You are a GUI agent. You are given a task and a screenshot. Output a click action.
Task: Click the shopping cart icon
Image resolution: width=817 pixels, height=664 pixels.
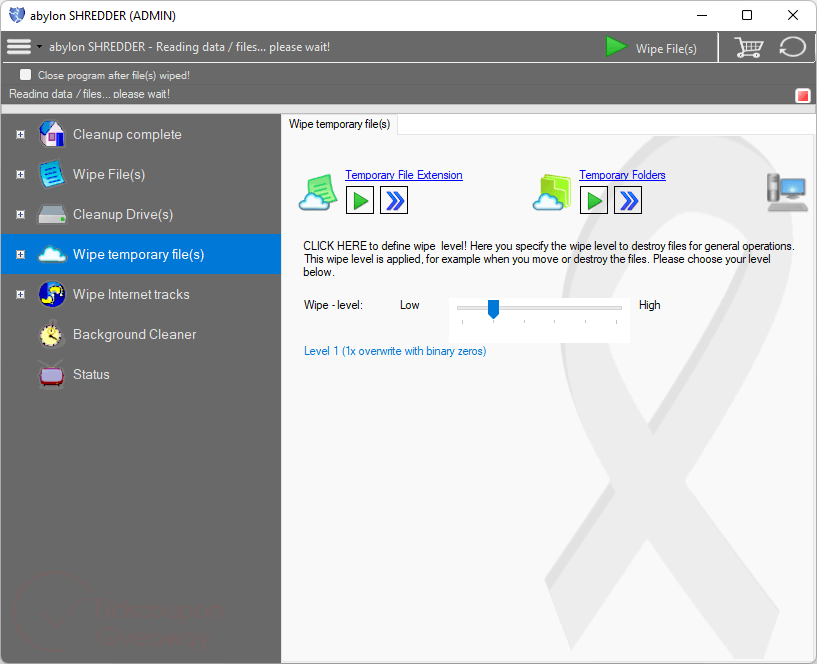coord(748,47)
